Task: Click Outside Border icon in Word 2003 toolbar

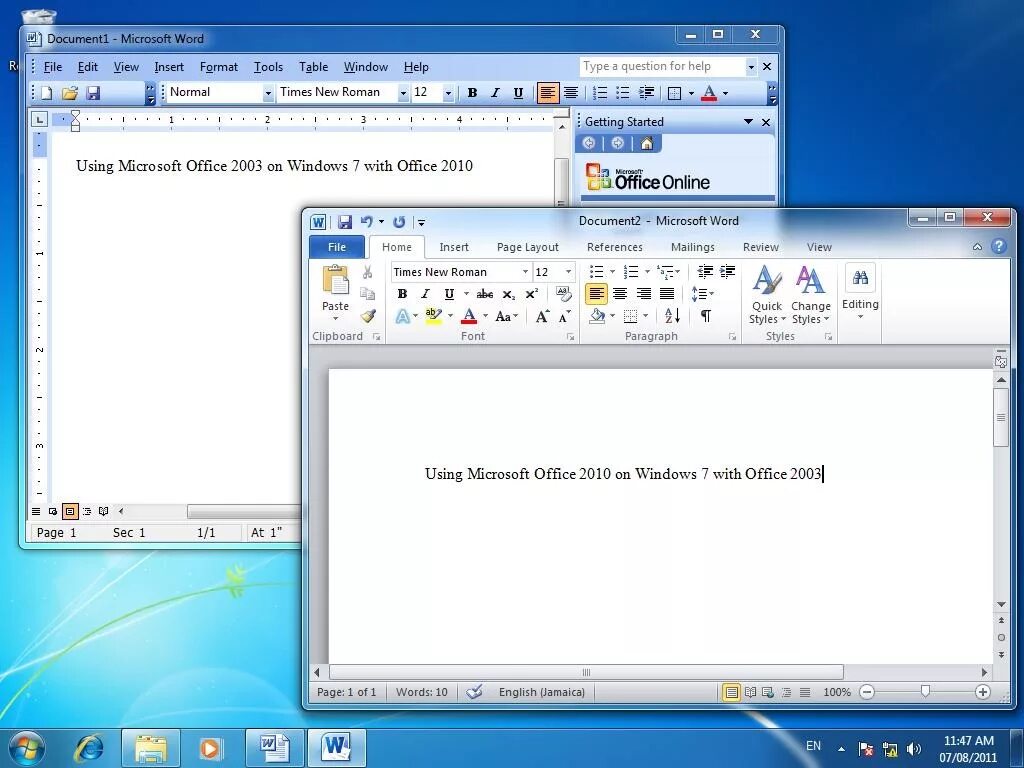Action: pyautogui.click(x=675, y=93)
